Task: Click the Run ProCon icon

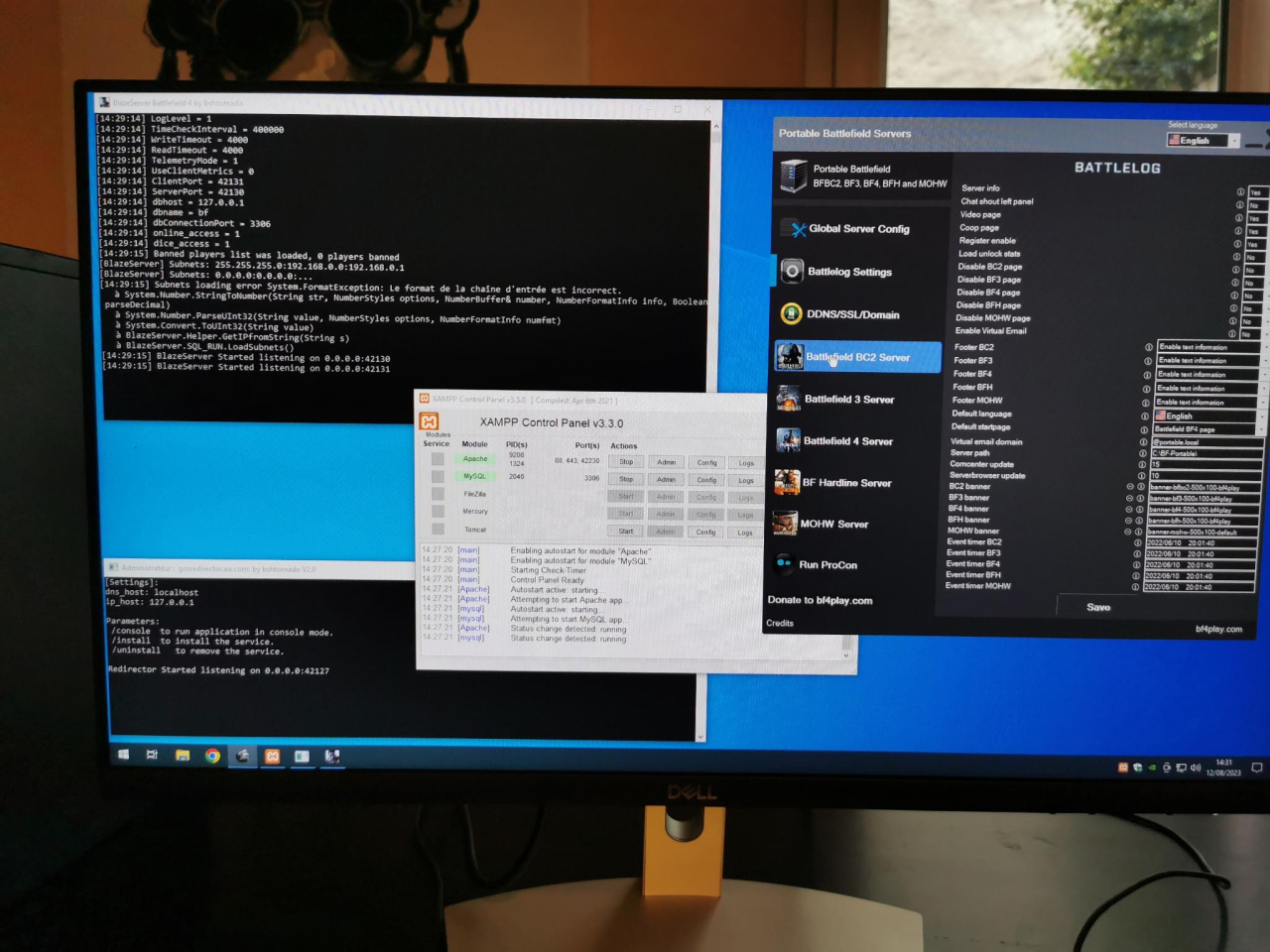Action: [784, 563]
